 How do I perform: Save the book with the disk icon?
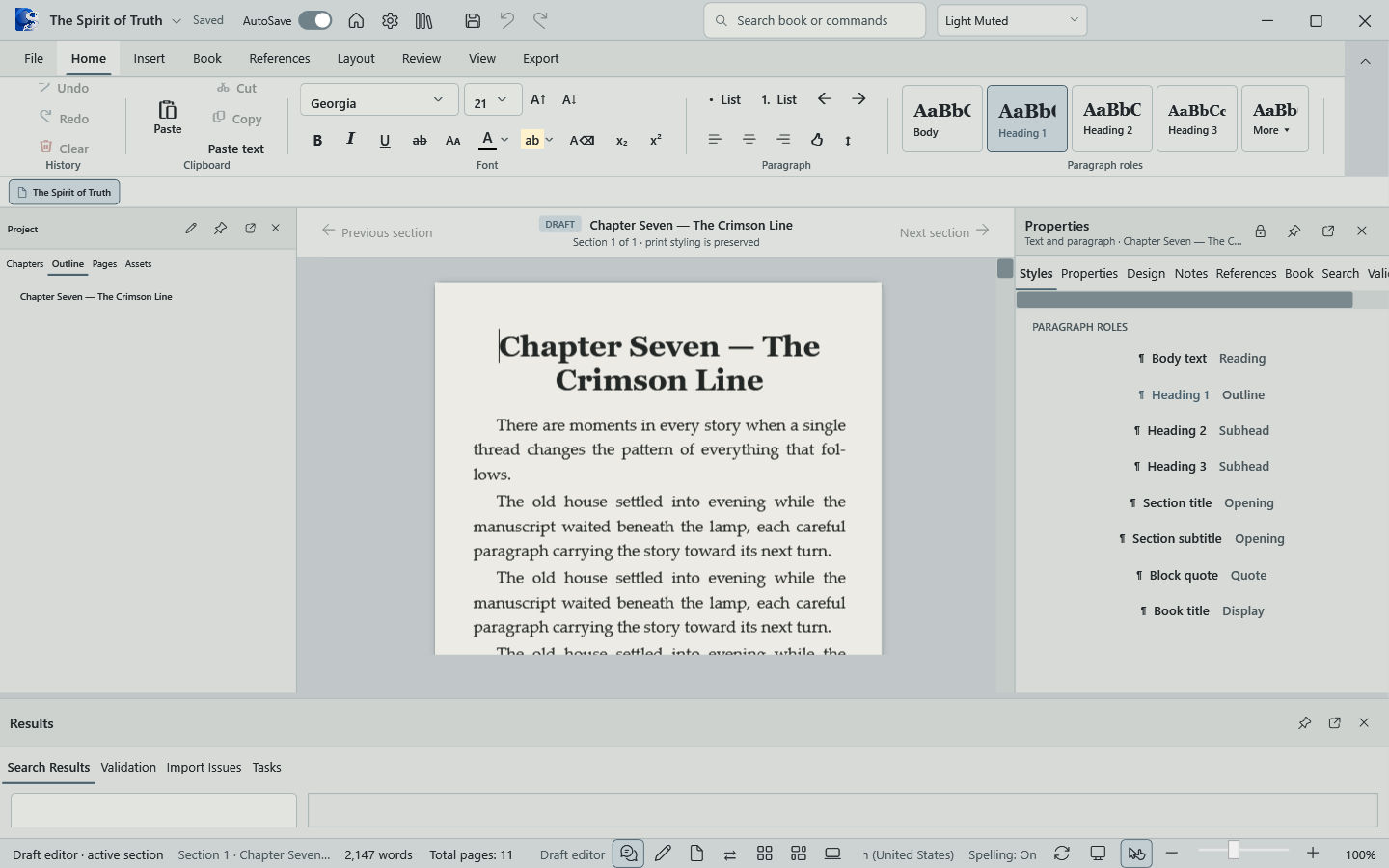(473, 20)
